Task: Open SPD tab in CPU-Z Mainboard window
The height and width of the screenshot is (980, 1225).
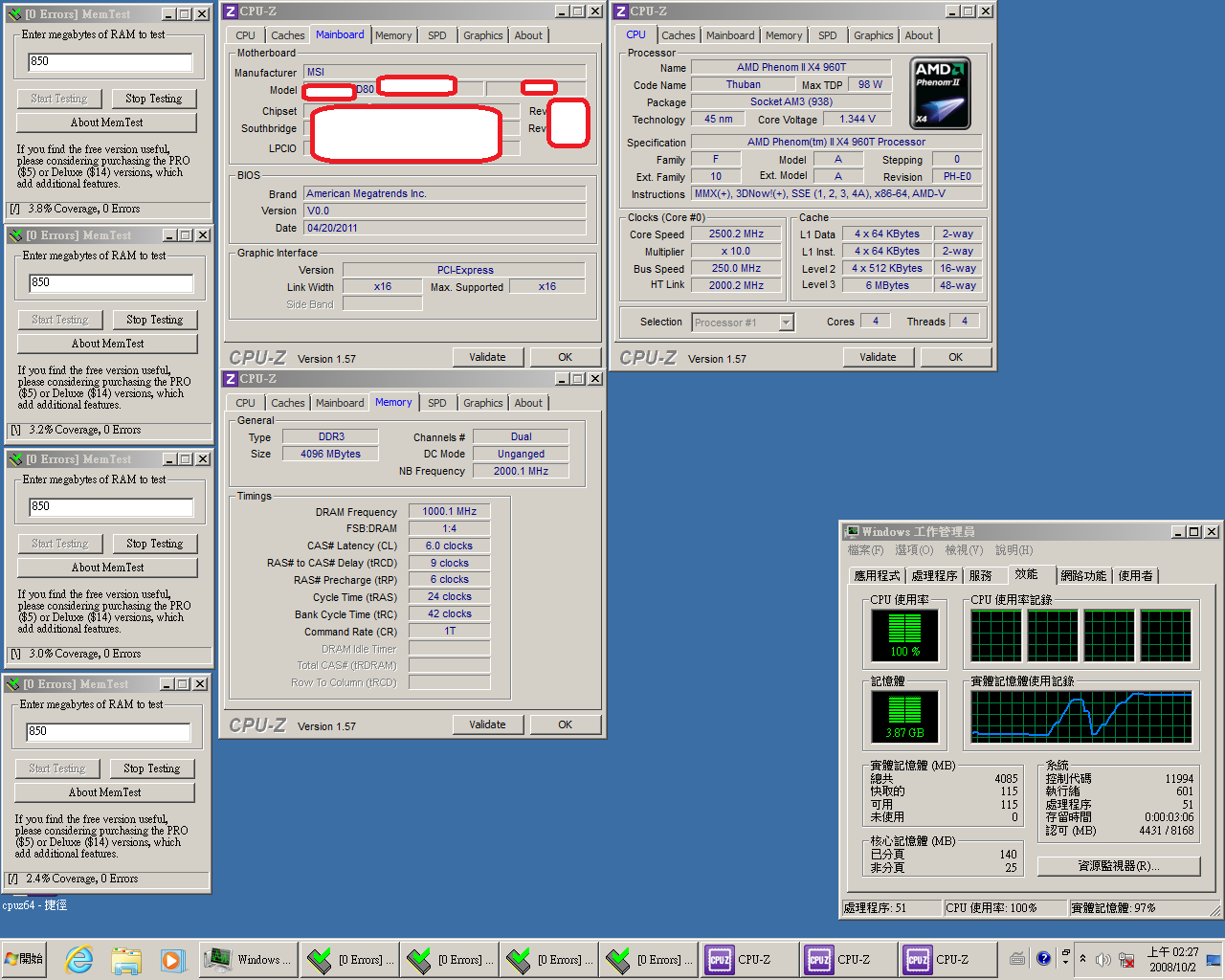Action: coord(437,35)
